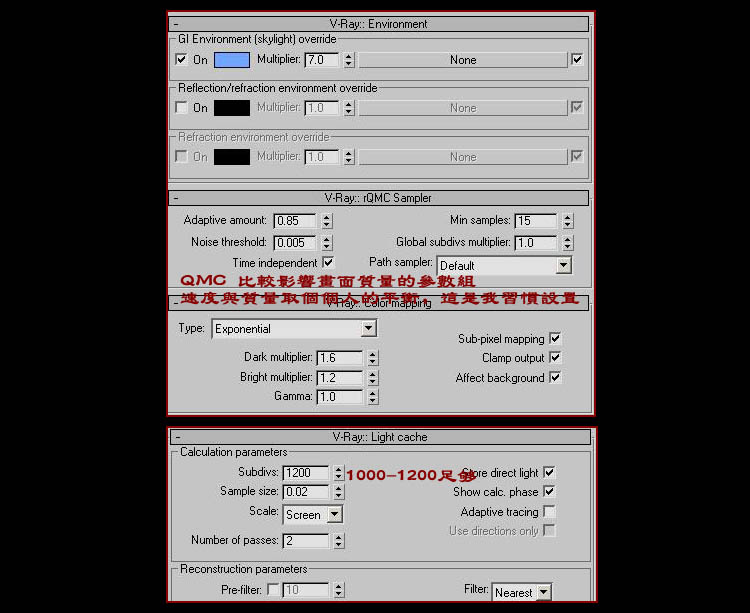Edit the Number of passes field
The width and height of the screenshot is (750, 613).
[x=306, y=541]
